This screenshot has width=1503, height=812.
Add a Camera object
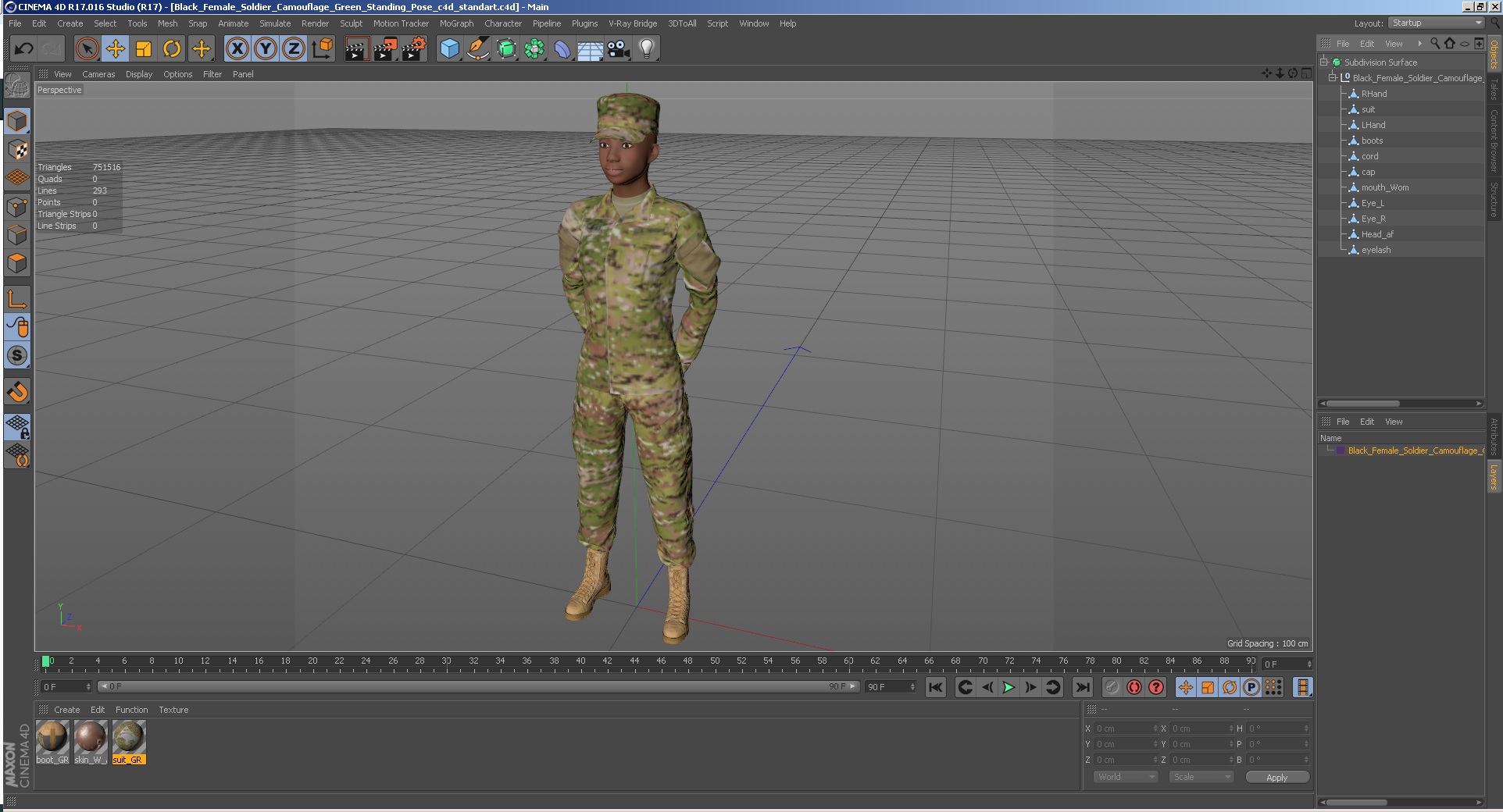coord(619,49)
